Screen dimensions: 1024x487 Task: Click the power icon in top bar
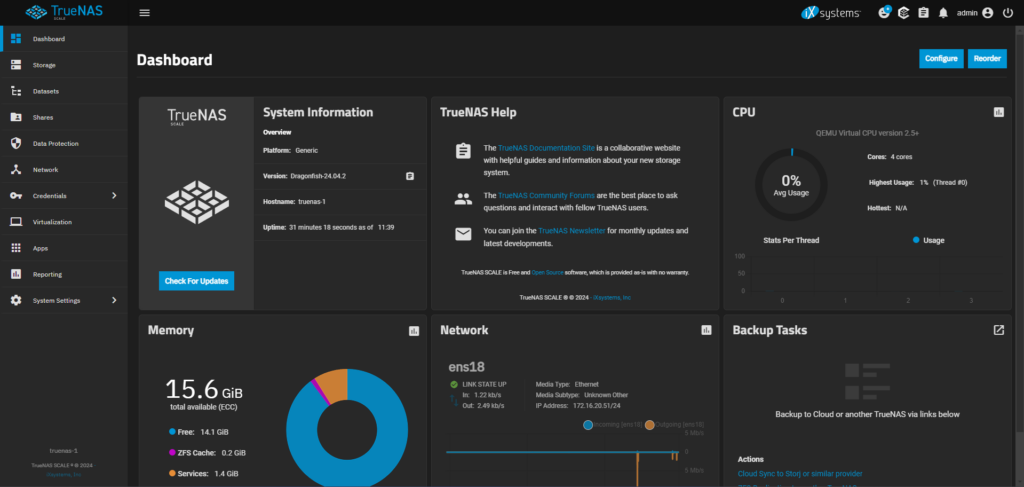coord(1007,12)
